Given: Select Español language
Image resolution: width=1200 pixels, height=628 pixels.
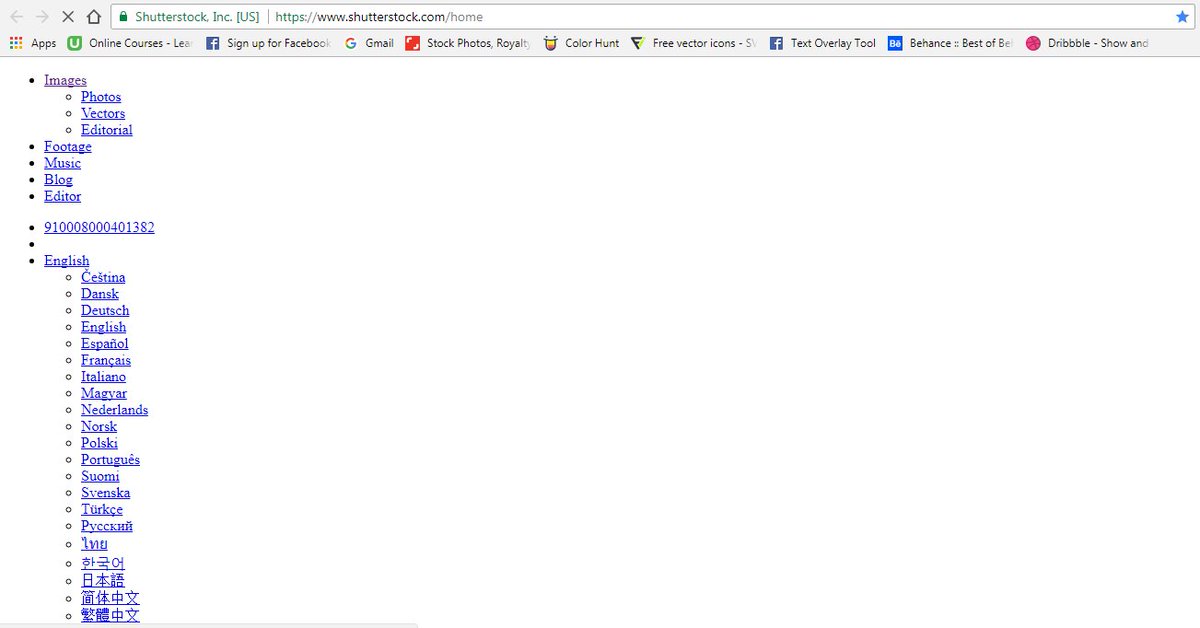Looking at the screenshot, I should (105, 343).
